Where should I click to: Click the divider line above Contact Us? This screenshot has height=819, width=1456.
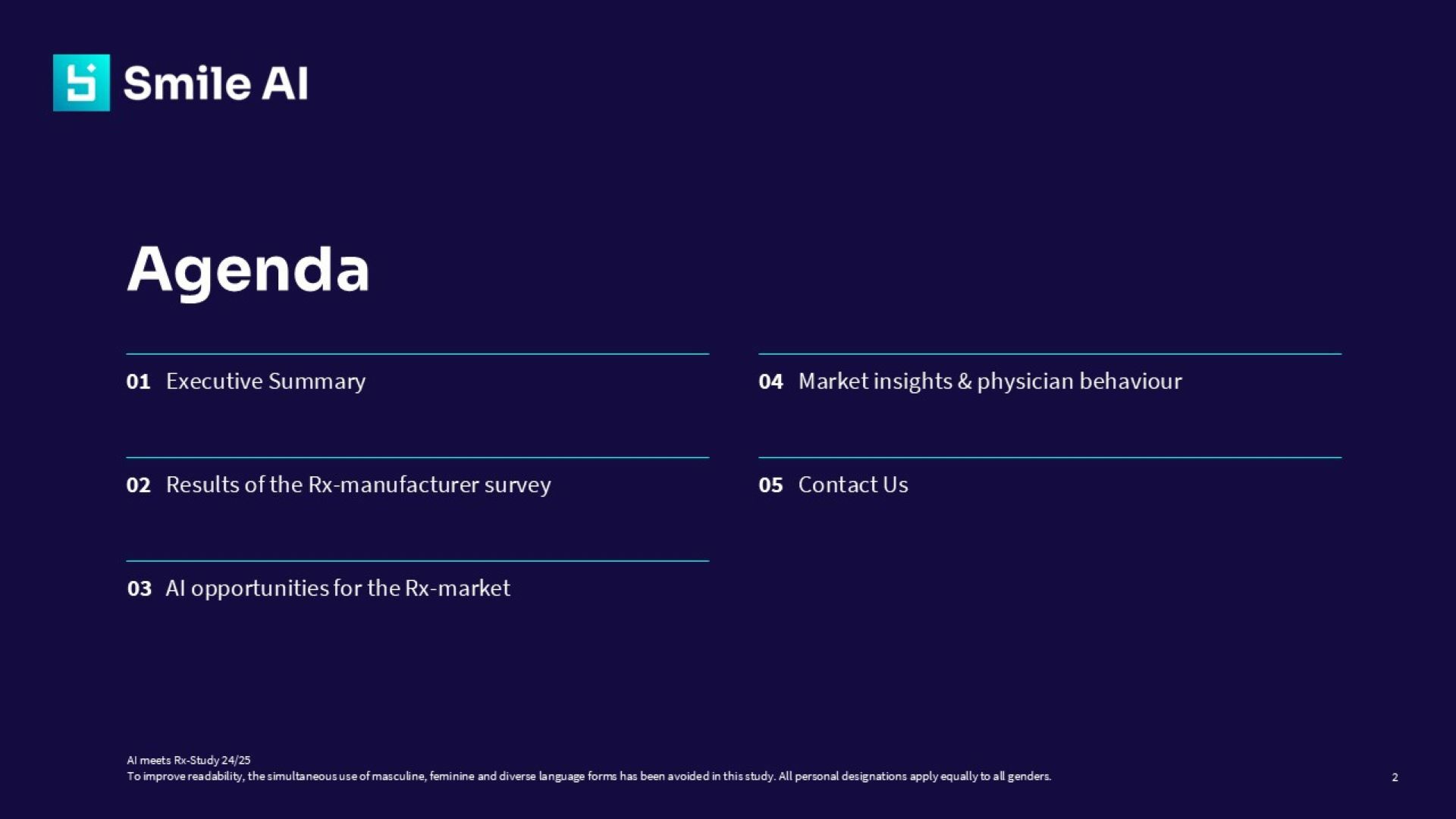(1050, 457)
